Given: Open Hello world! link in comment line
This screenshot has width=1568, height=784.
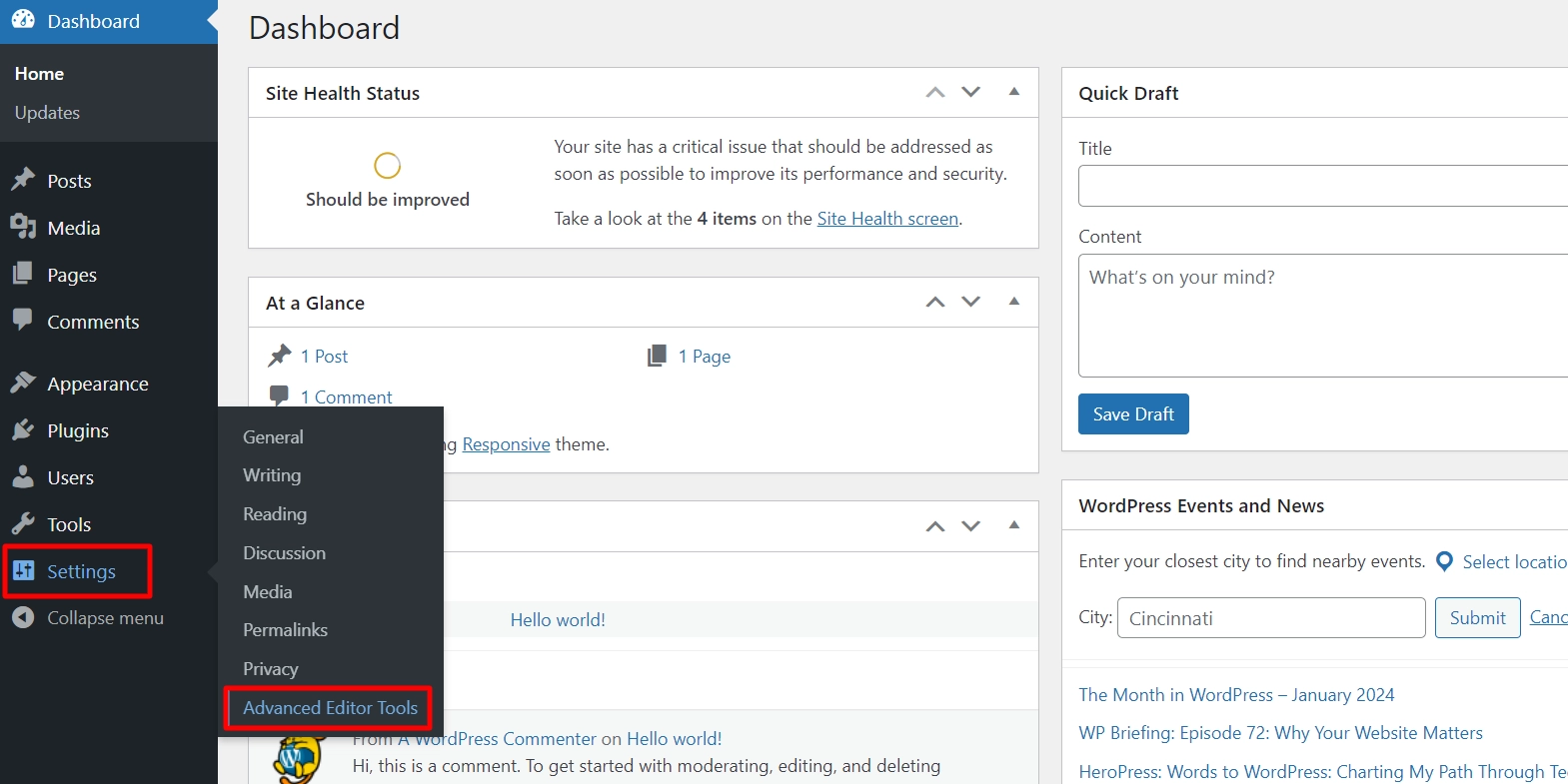Looking at the screenshot, I should click(674, 739).
